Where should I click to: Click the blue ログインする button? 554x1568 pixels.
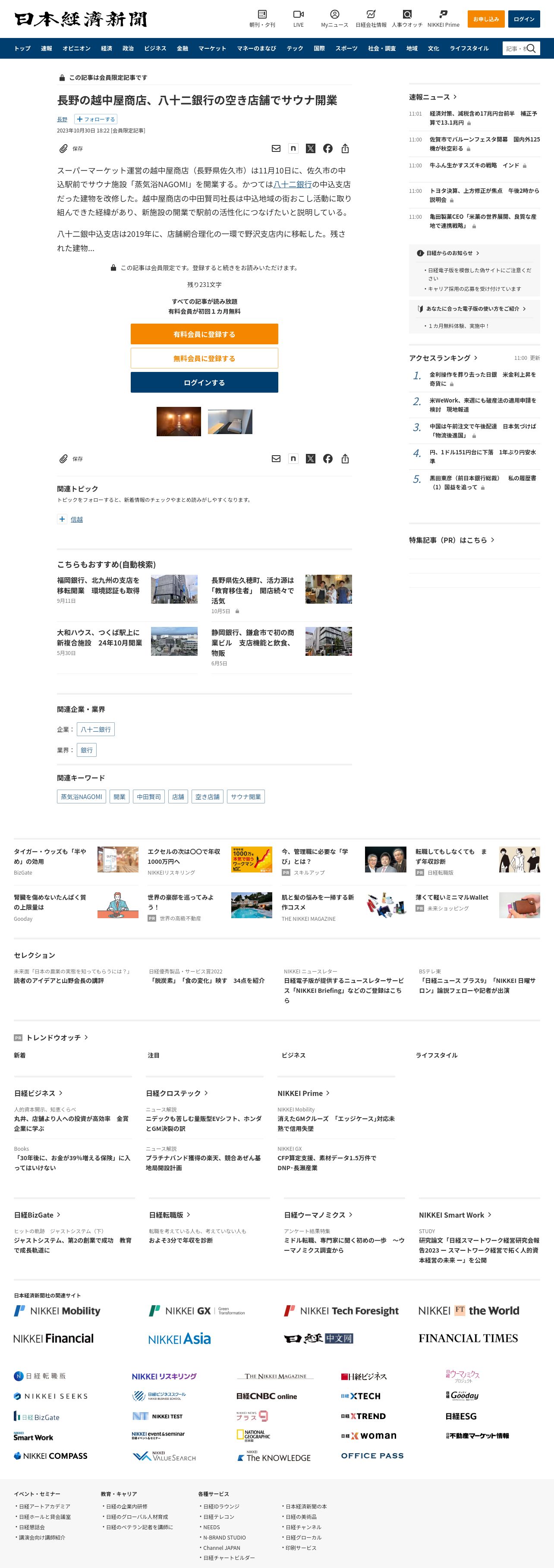click(x=205, y=382)
